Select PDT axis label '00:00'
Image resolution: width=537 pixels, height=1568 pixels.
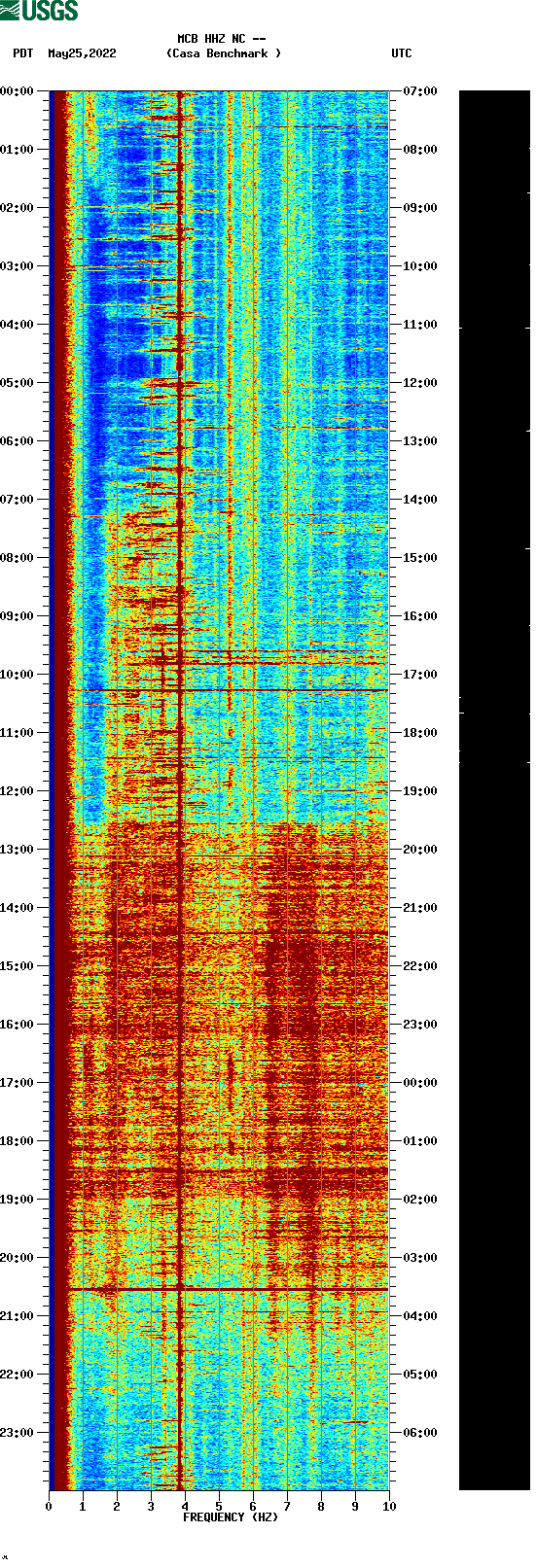18,91
